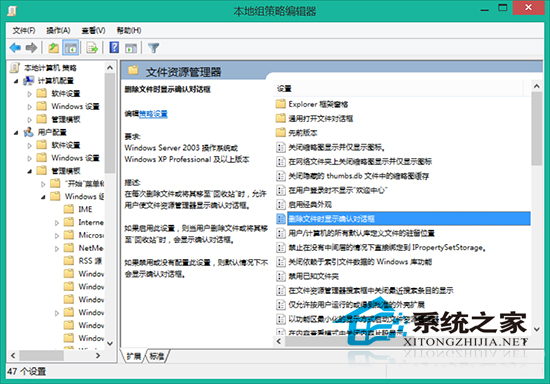Click tree pane horizontal scroll-left arrow
The height and width of the screenshot is (384, 550).
(x=13, y=356)
